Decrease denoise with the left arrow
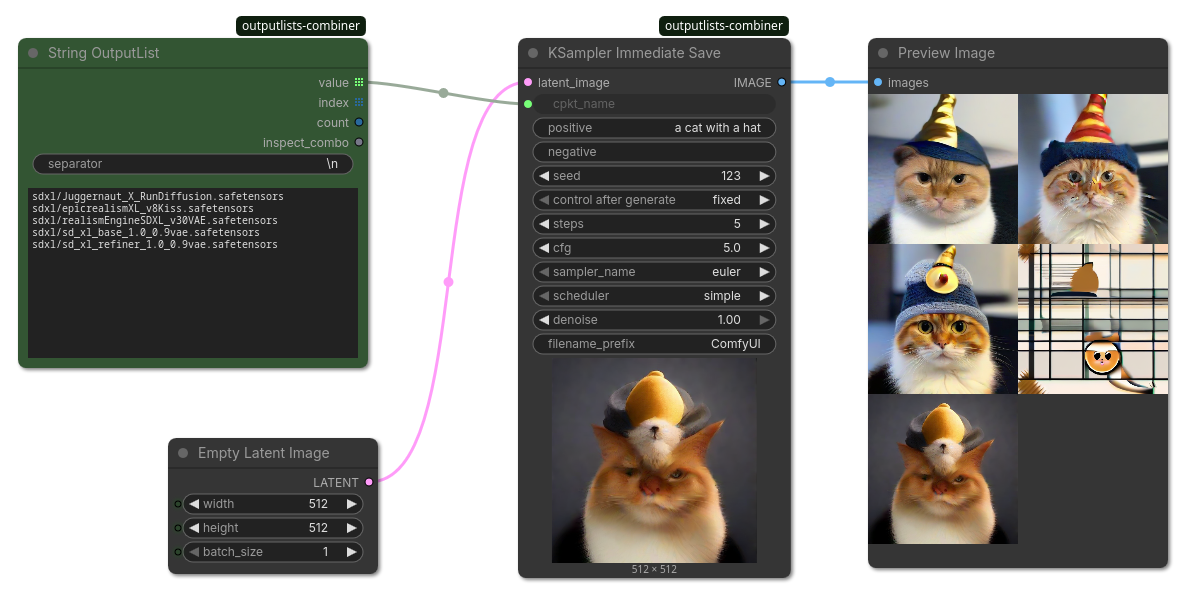Viewport: 1190px width, 600px height. [x=543, y=320]
